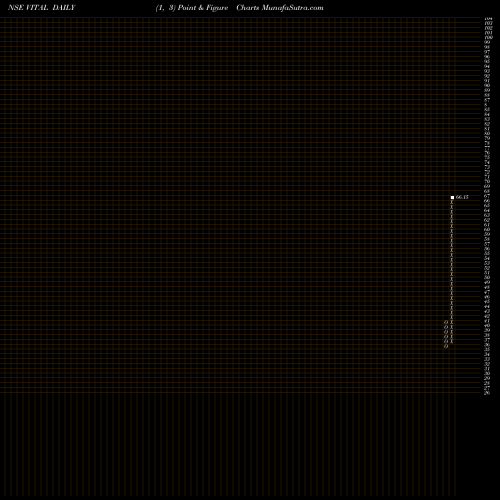500x500 pixels.
Task: Click the top O of the falling column
Action: click(446, 322)
